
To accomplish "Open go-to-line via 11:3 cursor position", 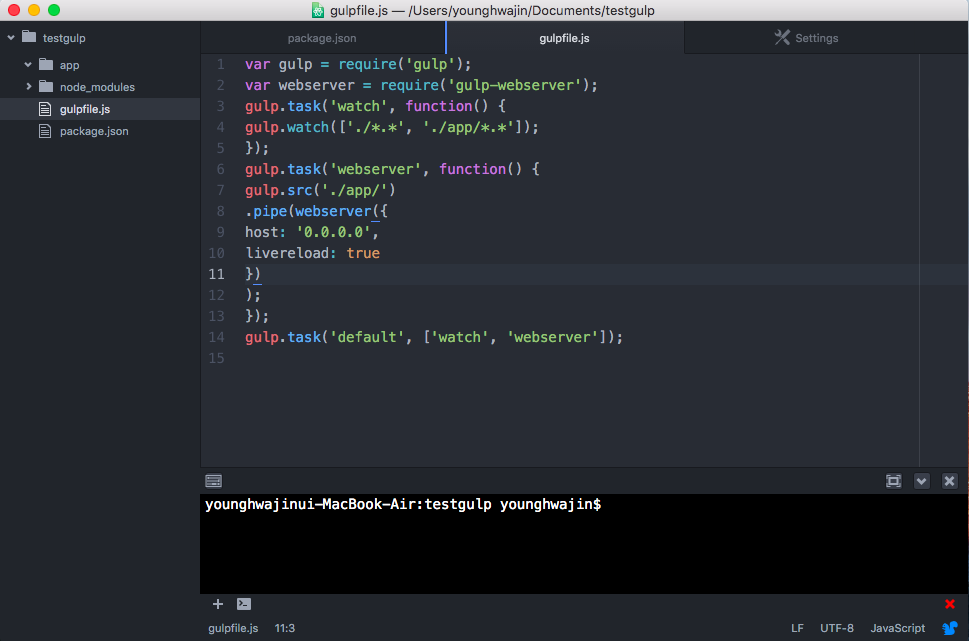I will coord(285,628).
